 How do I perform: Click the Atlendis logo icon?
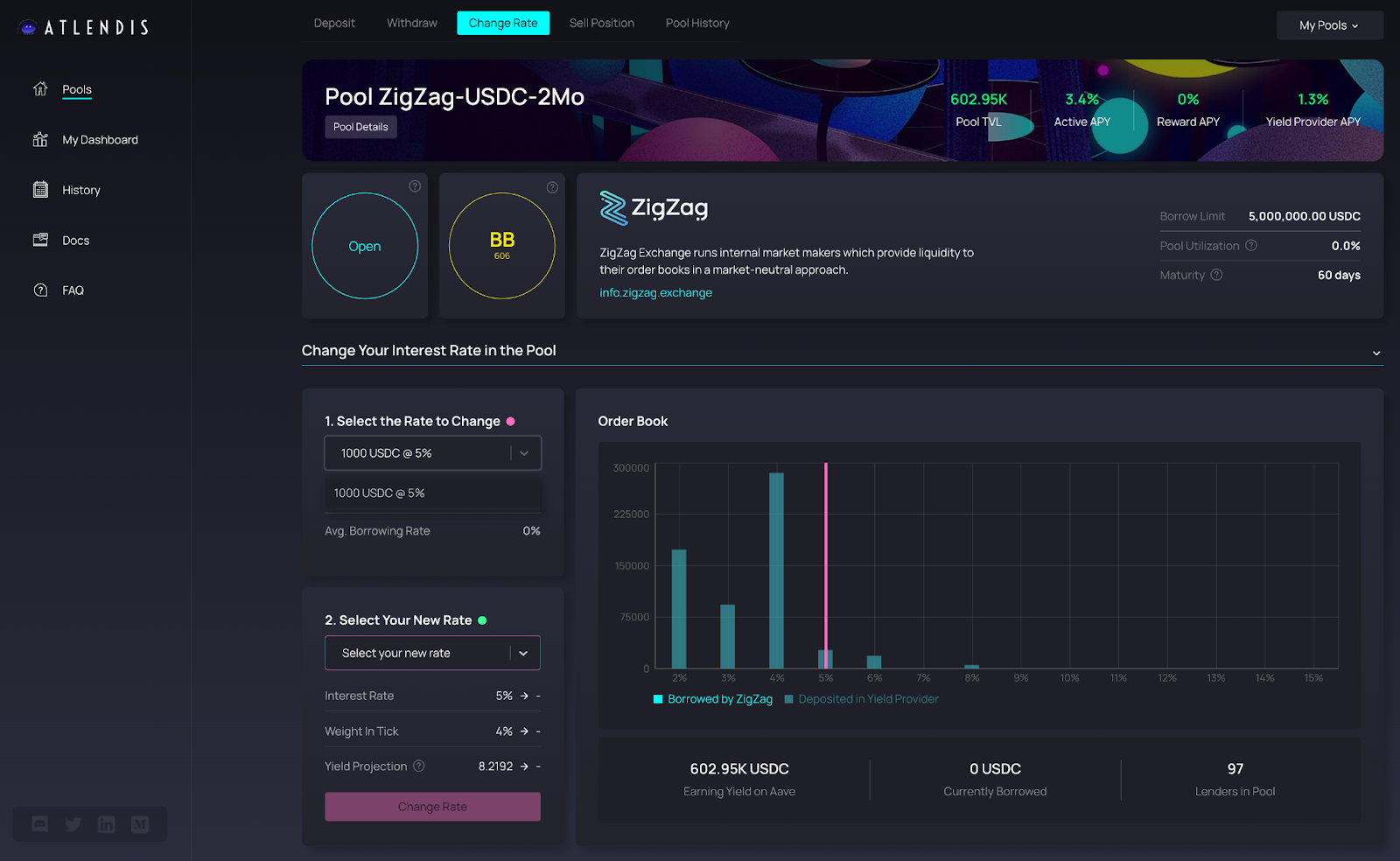tap(28, 28)
